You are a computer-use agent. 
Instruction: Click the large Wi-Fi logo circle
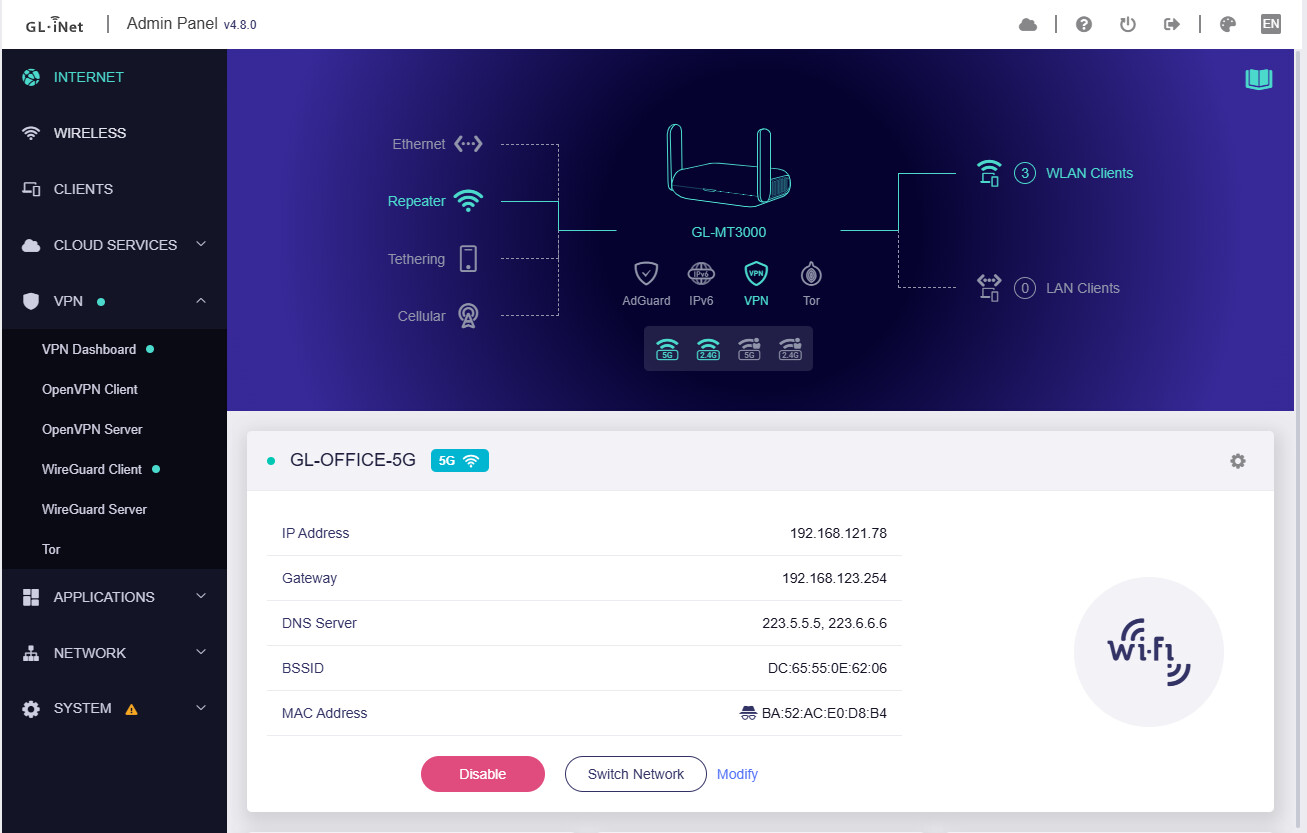[x=1149, y=652]
